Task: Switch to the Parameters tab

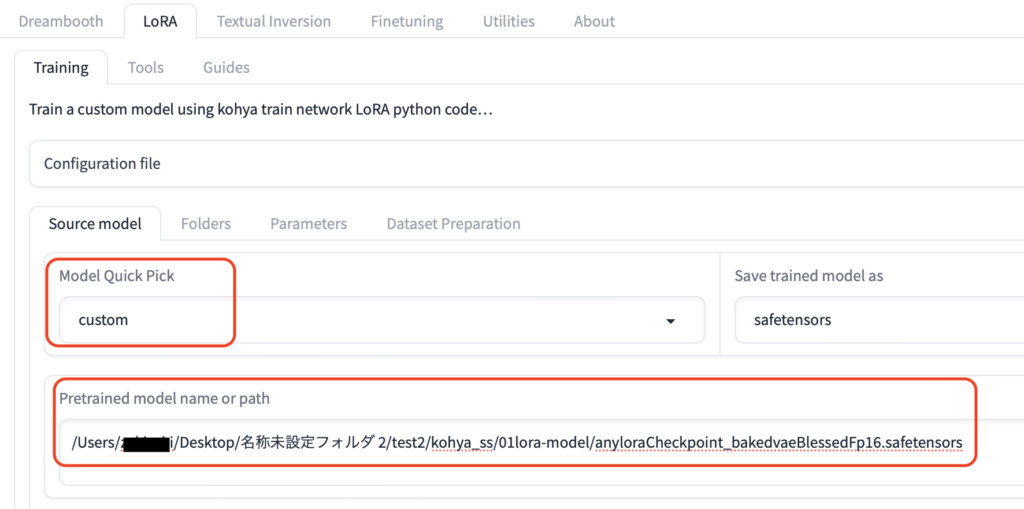Action: click(x=308, y=223)
